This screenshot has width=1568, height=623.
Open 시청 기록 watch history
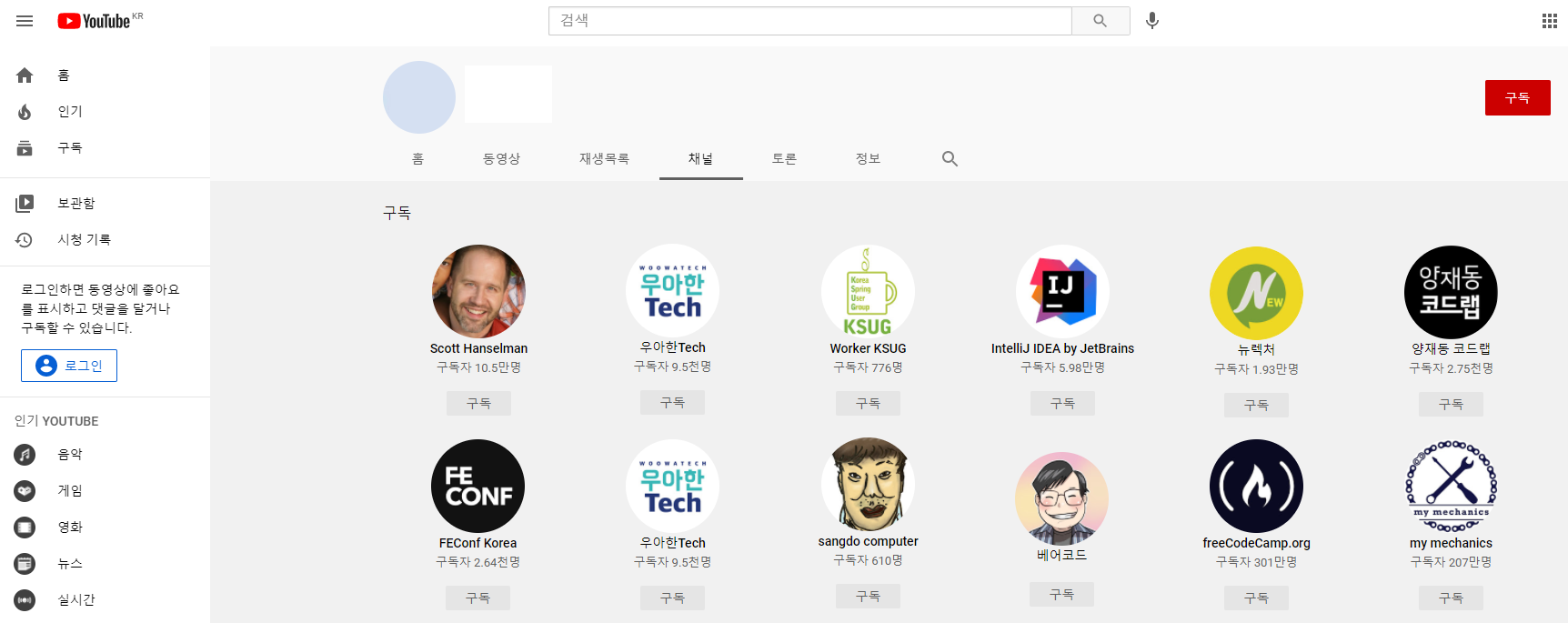(x=105, y=240)
